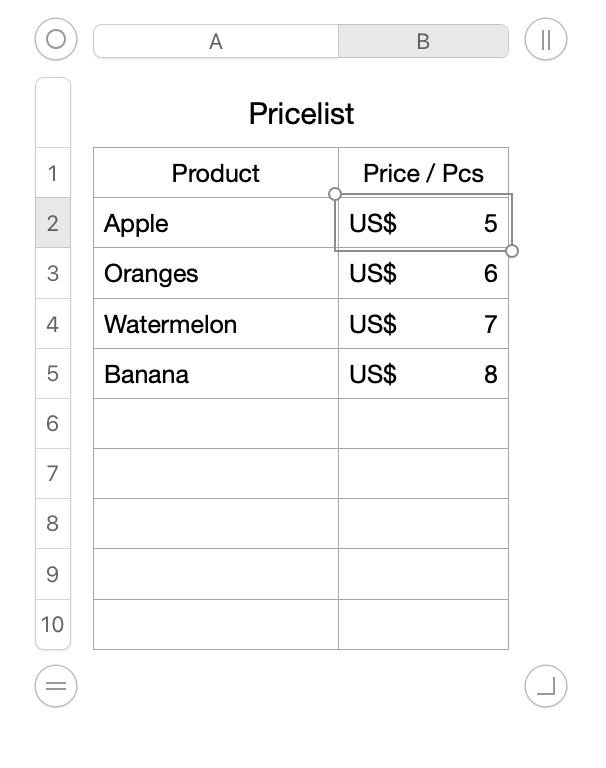The height and width of the screenshot is (768, 606).
Task: Select row 10 header
Action: 53,624
